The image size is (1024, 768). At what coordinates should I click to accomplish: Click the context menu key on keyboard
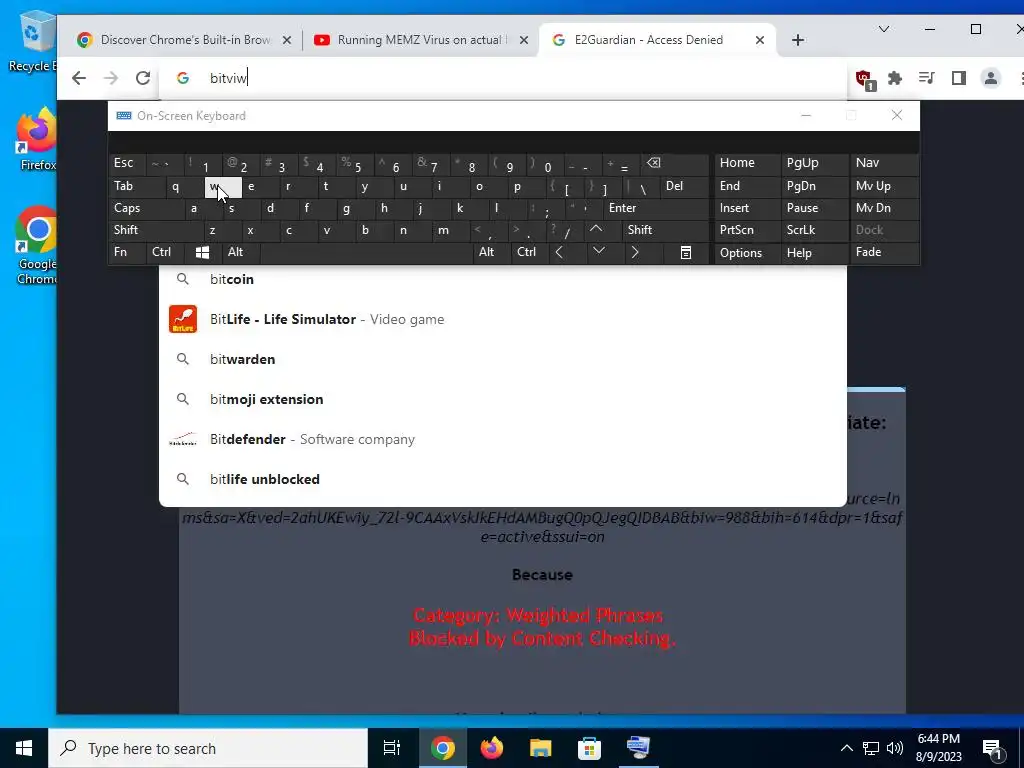pyautogui.click(x=686, y=252)
